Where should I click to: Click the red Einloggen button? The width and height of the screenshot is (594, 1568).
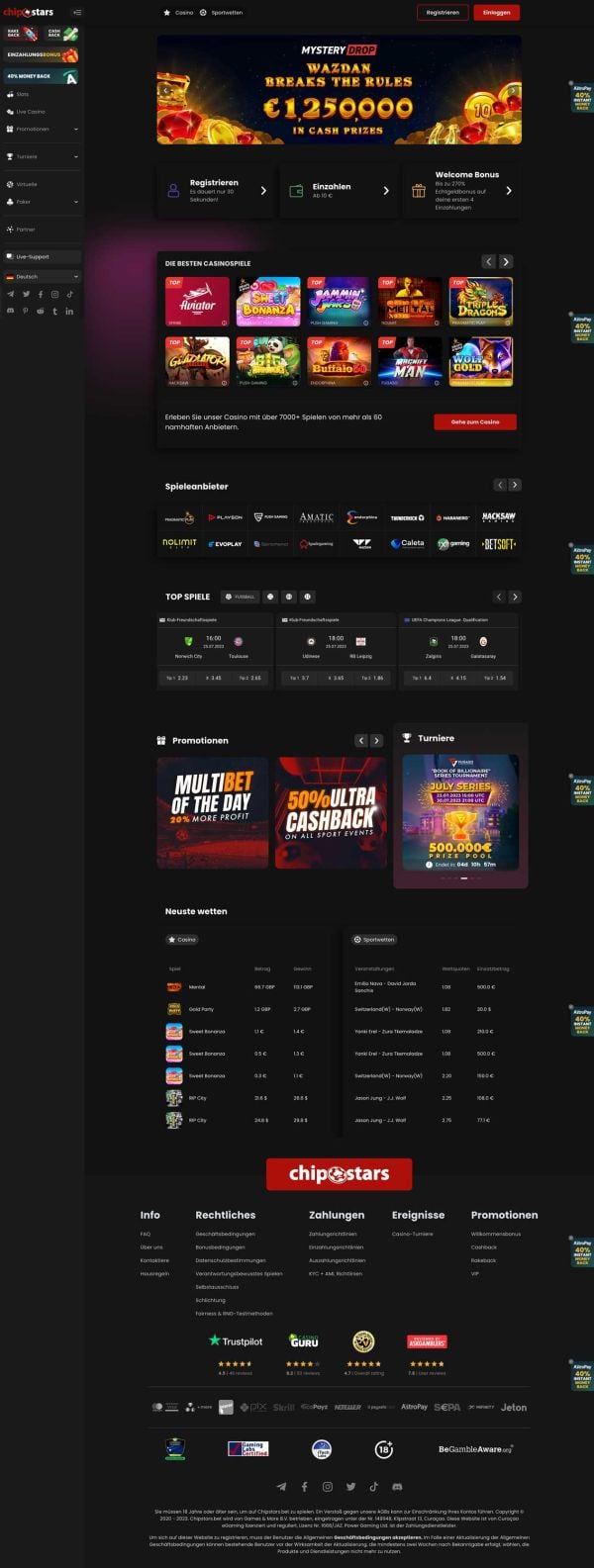point(497,13)
